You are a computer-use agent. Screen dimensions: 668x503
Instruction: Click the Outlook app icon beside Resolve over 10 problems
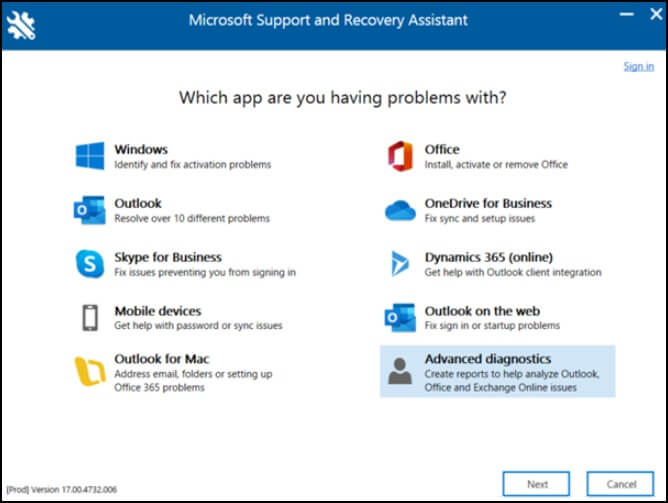pyautogui.click(x=89, y=210)
